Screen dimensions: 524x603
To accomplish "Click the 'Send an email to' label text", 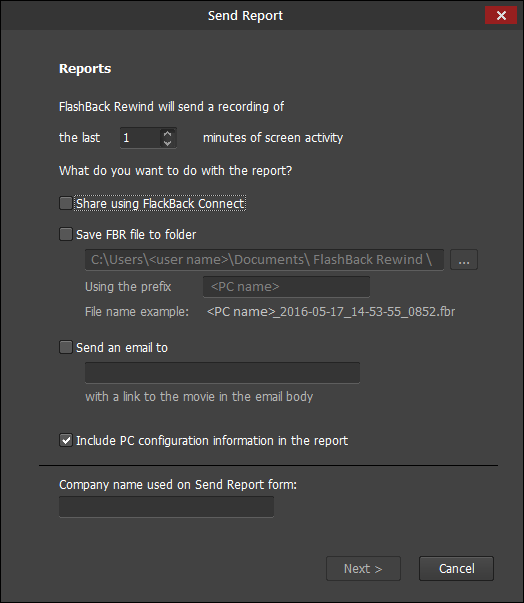I will click(122, 348).
